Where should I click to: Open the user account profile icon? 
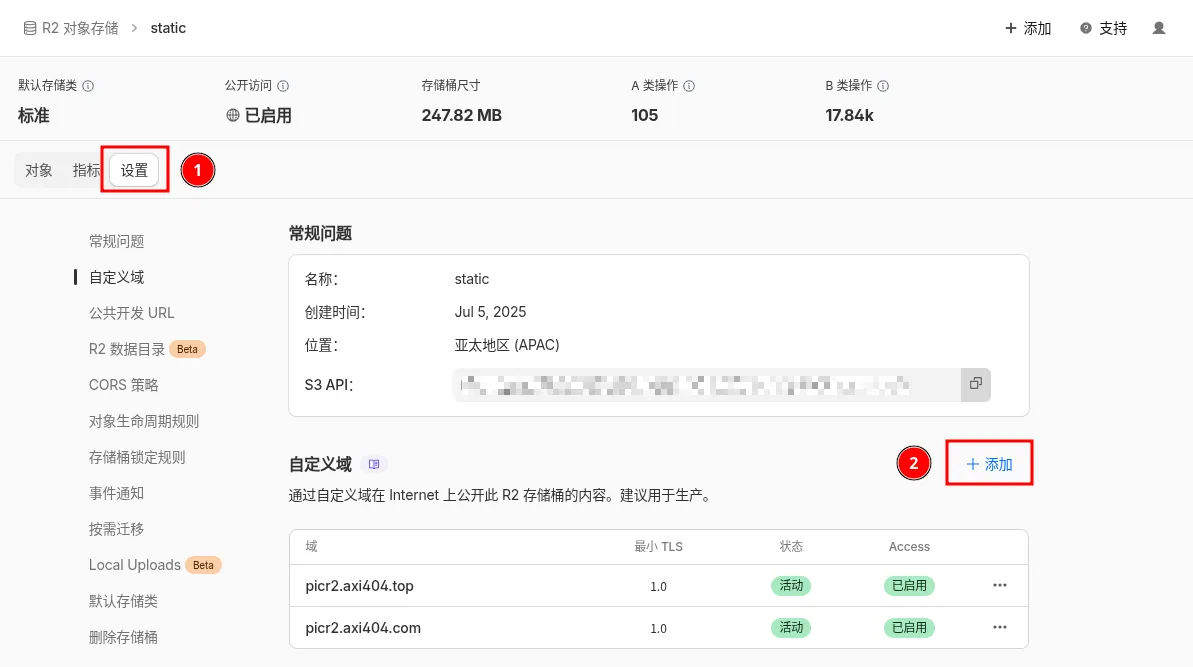(1159, 28)
